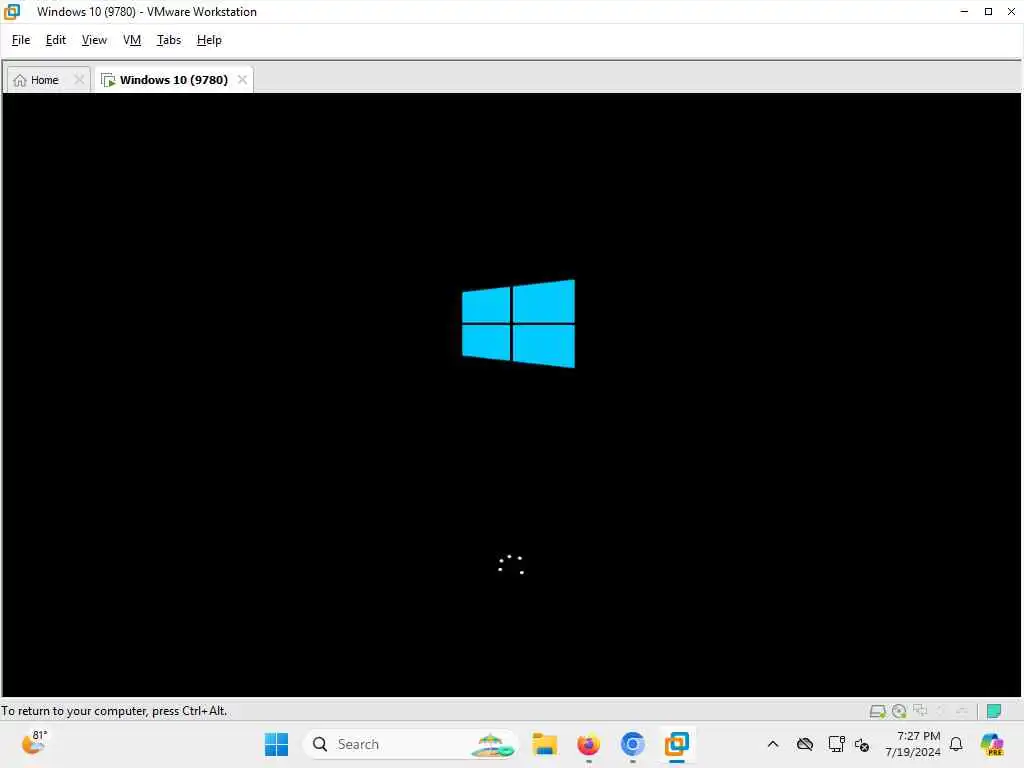The image size is (1024, 768).
Task: Close the Windows 10 (9780) tab
Action: 242,80
